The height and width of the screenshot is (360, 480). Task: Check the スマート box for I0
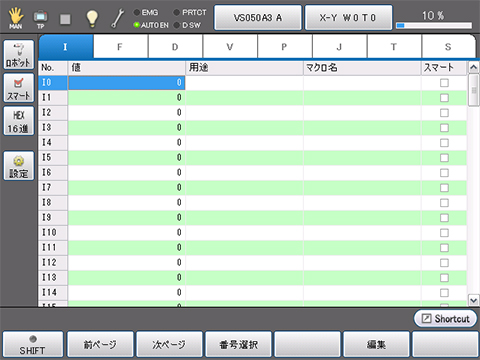(x=444, y=82)
